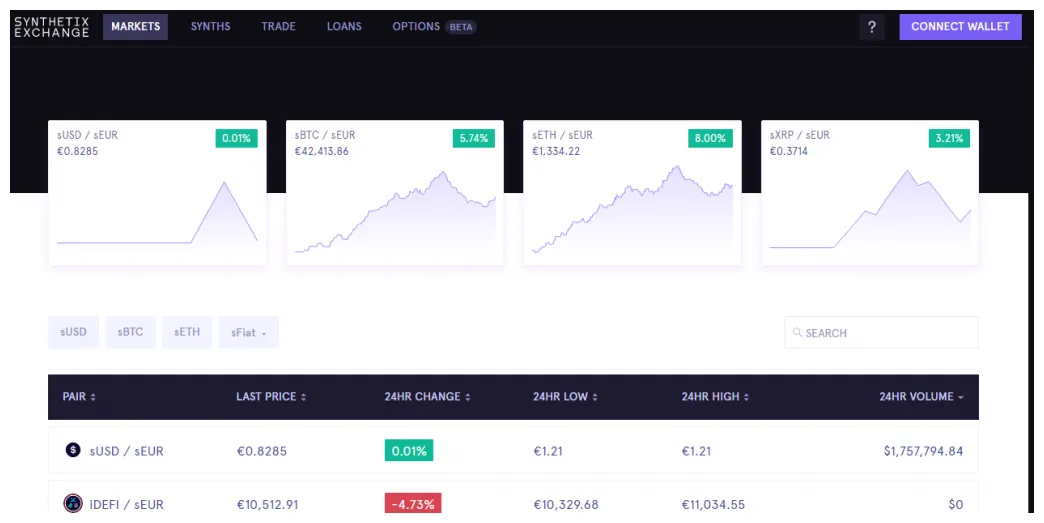Screen dimensions: 1044x523
Task: Filter markets by sUSD
Action: (x=73, y=332)
